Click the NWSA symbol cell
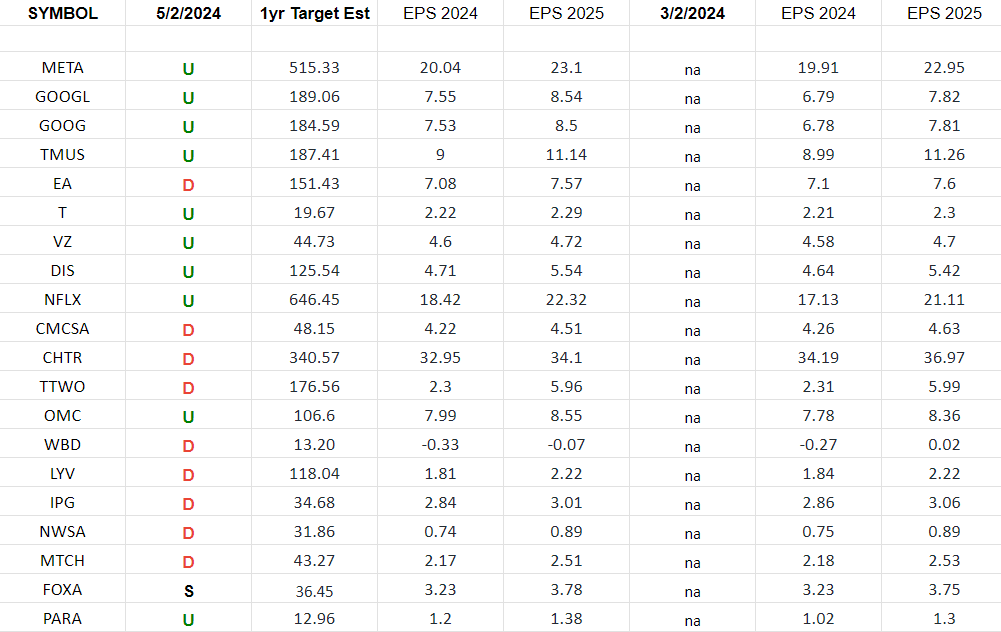1001x632 pixels. [63, 532]
